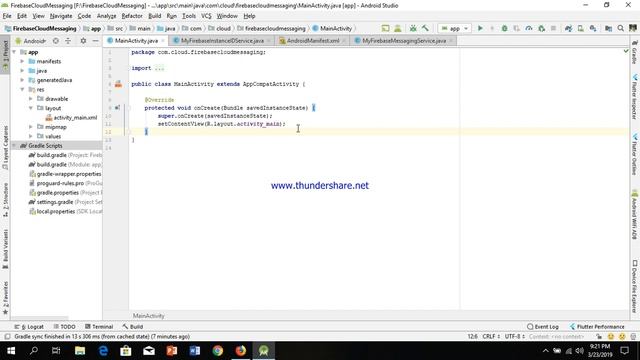Expand the folded import statement

(x=159, y=68)
